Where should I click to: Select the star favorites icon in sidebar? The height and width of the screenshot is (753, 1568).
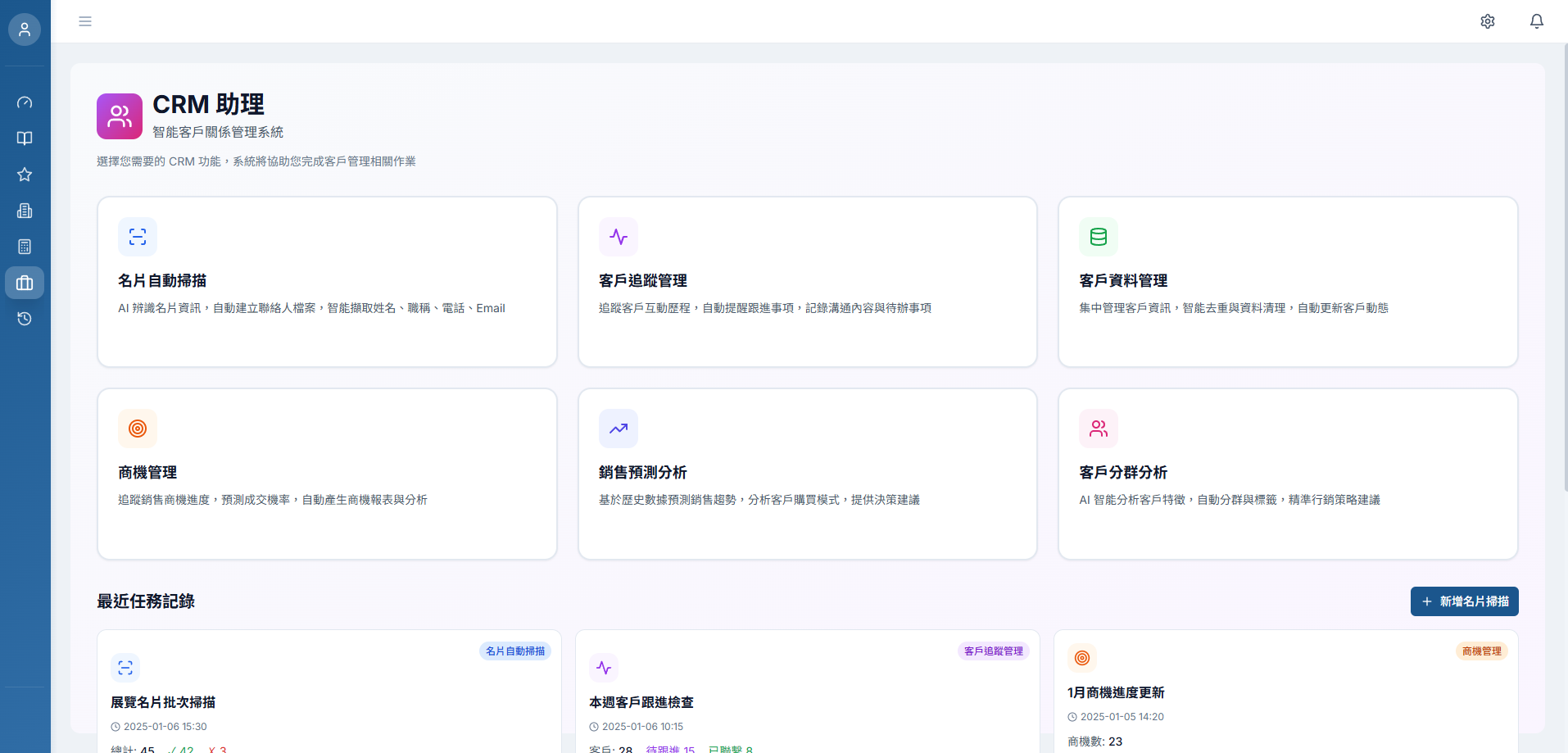coord(25,175)
